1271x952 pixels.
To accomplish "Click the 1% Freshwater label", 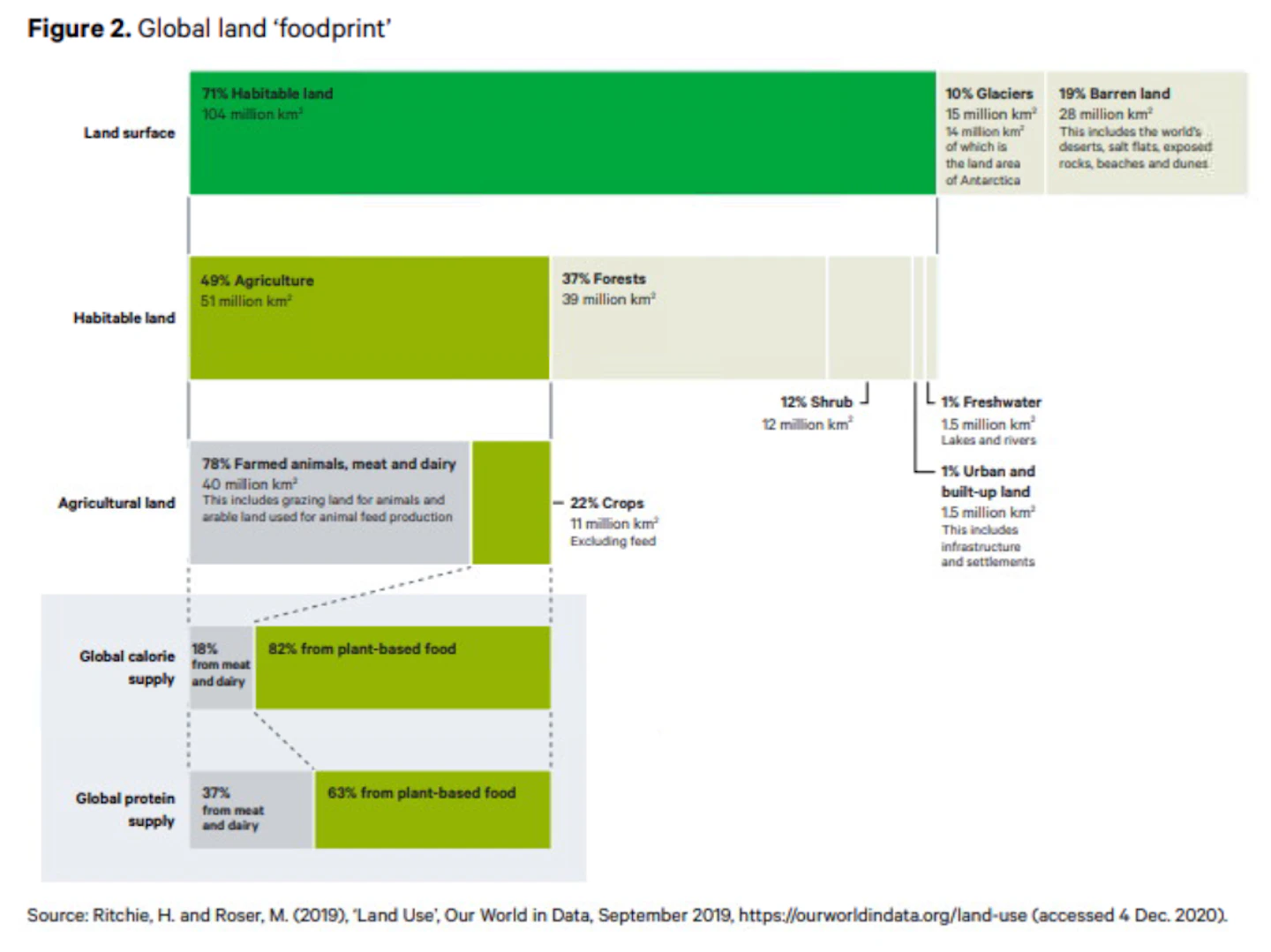I will coord(991,402).
